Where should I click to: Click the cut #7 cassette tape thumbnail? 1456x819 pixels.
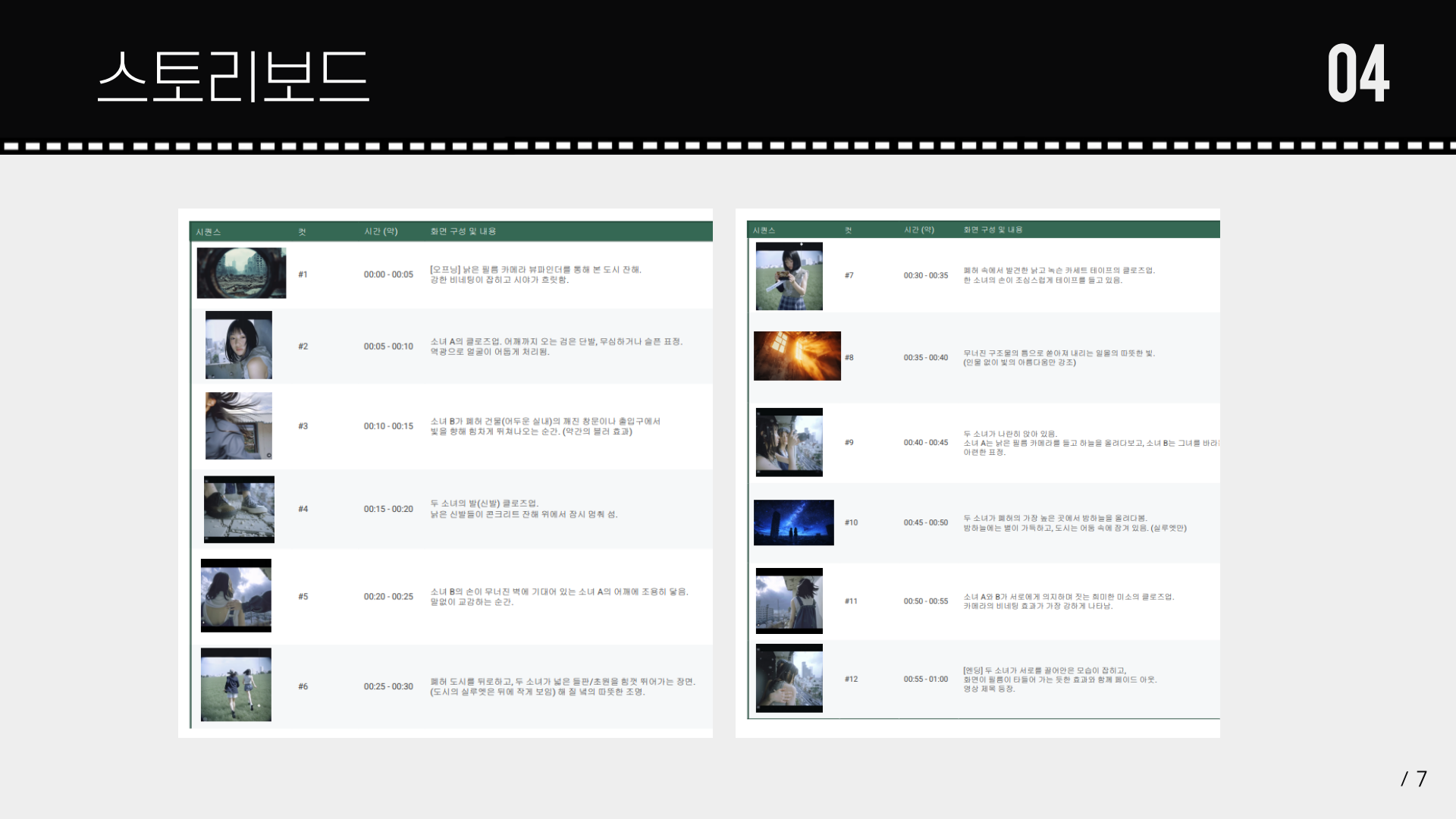tap(789, 276)
